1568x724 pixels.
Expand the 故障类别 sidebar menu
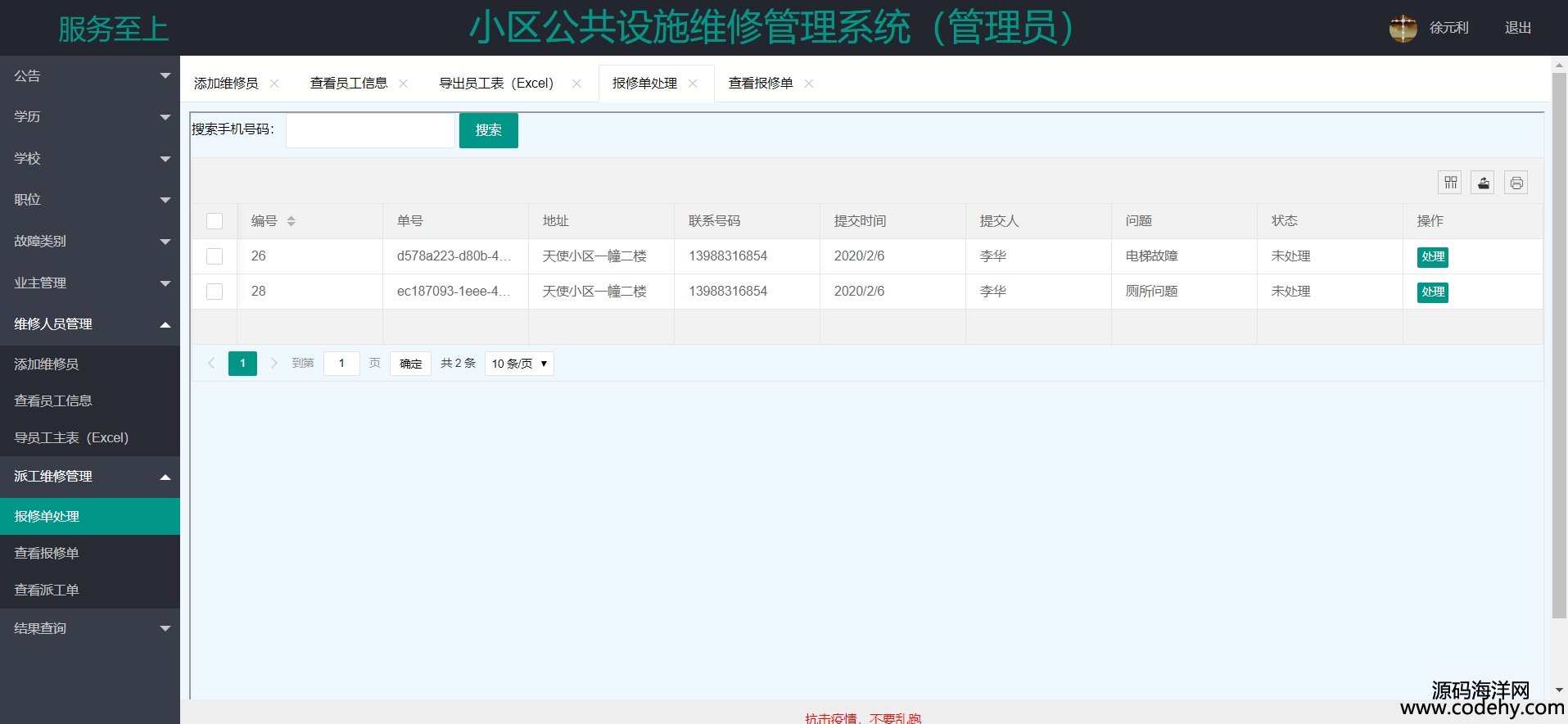90,242
